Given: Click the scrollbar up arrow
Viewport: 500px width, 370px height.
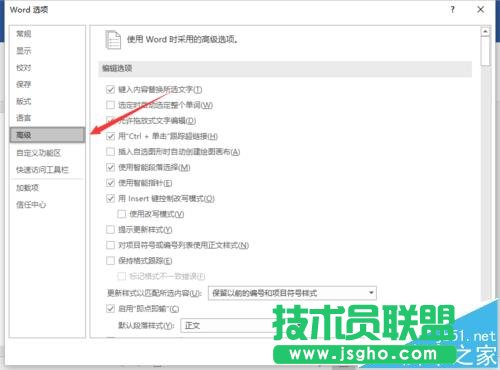Looking at the screenshot, I should click(x=485, y=32).
